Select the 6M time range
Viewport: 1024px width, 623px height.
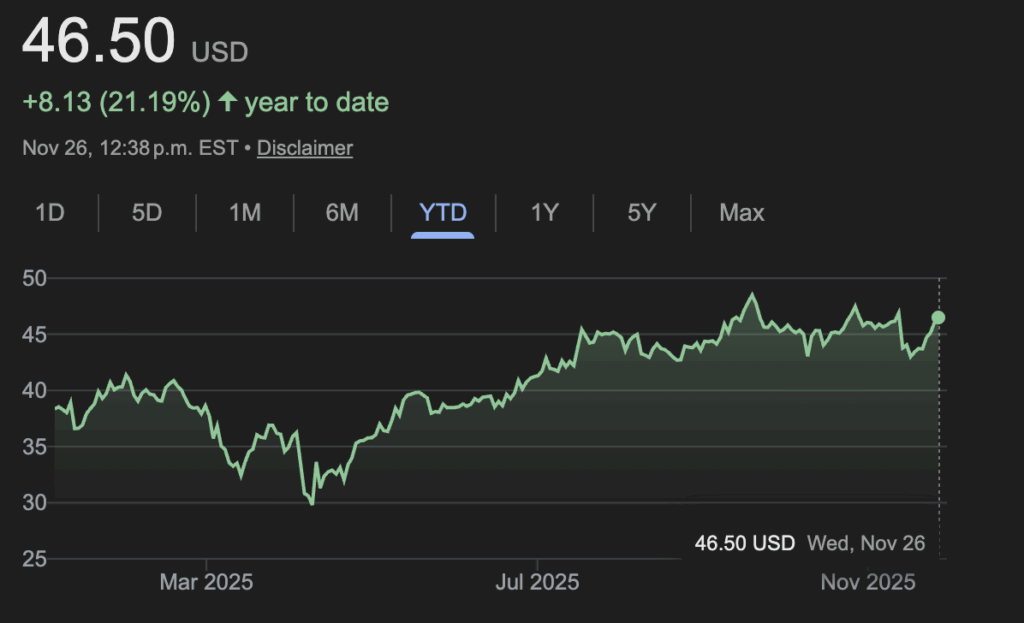click(x=342, y=212)
